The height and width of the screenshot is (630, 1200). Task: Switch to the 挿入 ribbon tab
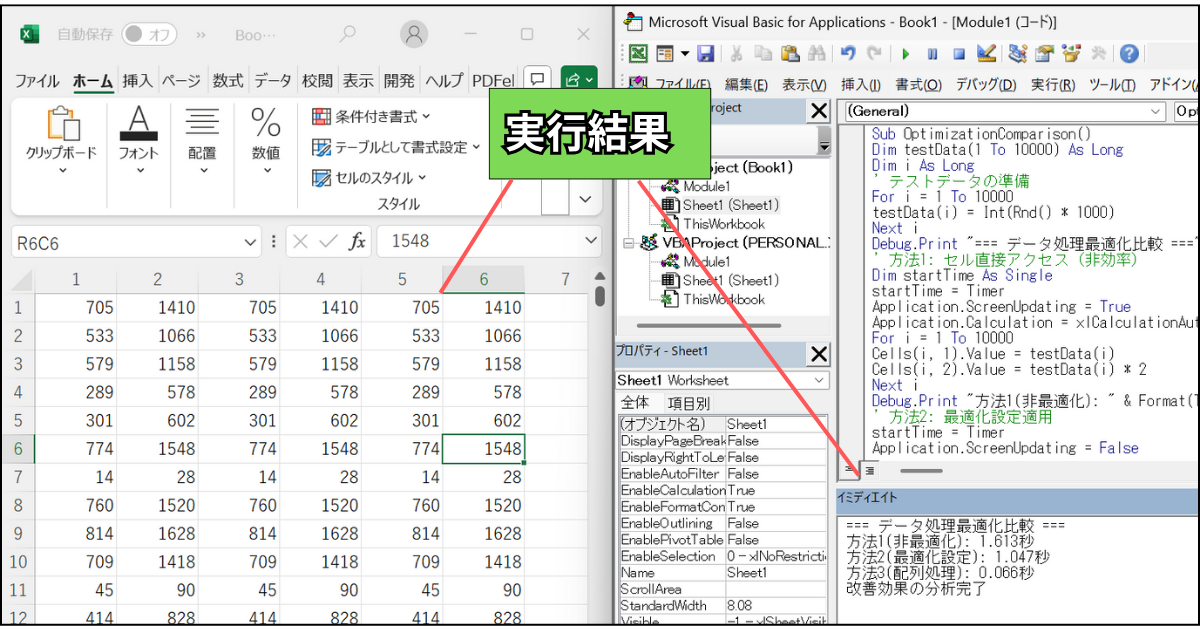pyautogui.click(x=137, y=81)
